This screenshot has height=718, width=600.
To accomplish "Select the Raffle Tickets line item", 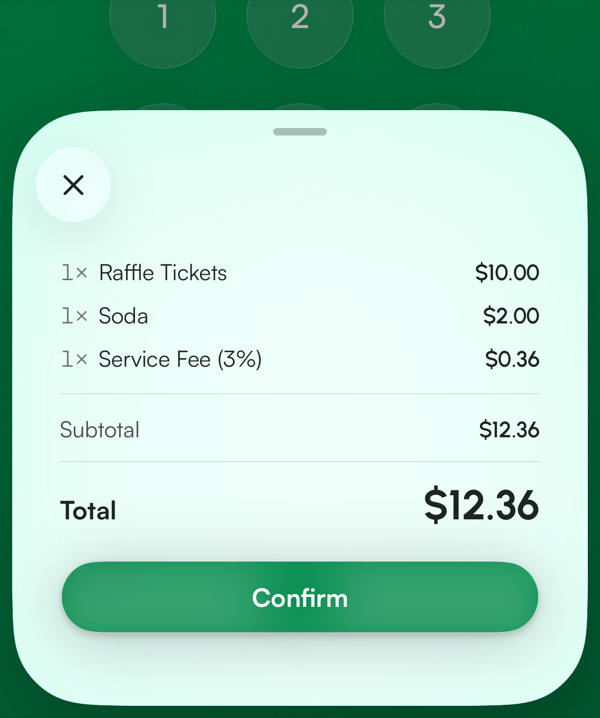I will (x=300, y=273).
